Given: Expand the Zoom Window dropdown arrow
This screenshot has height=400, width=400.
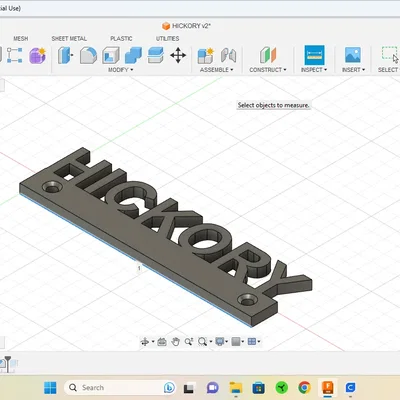Looking at the screenshot, I should point(211,342).
